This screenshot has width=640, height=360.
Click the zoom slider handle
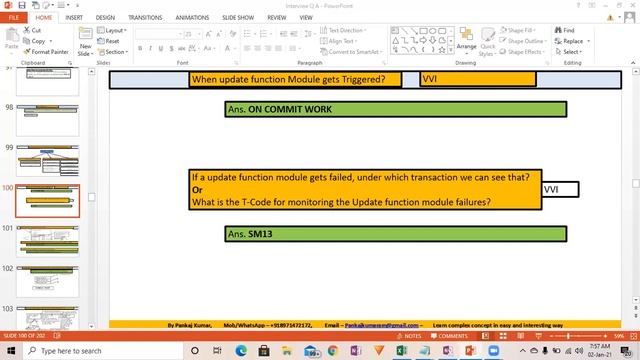(x=568, y=336)
